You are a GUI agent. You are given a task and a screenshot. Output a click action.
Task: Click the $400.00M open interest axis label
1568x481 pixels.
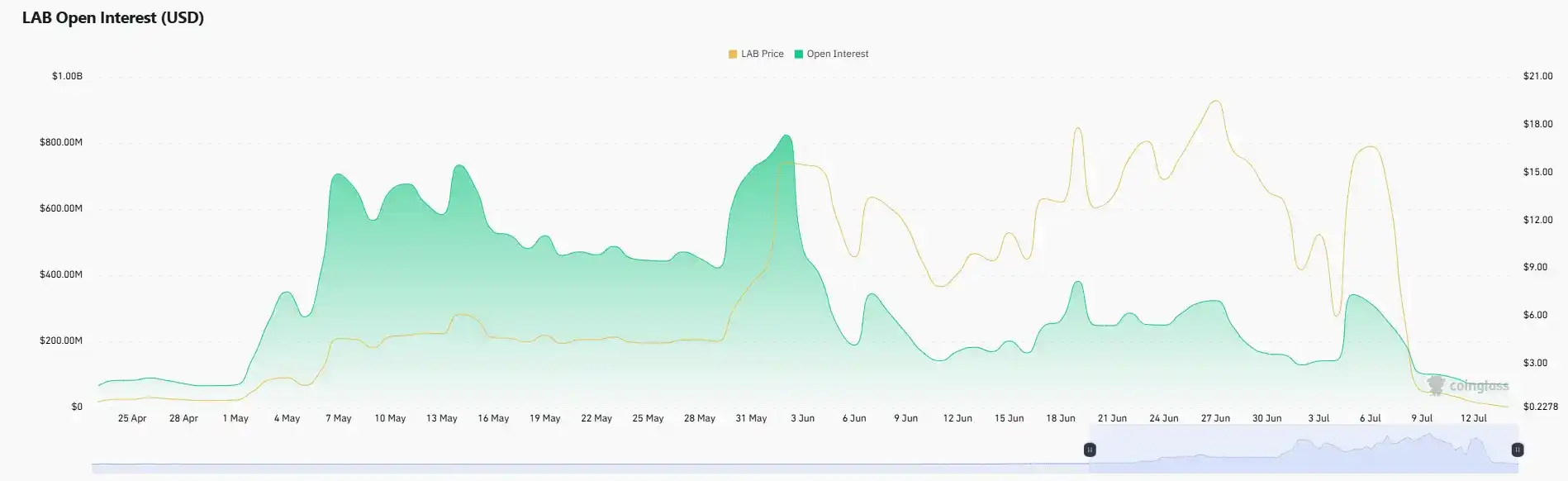click(x=60, y=274)
